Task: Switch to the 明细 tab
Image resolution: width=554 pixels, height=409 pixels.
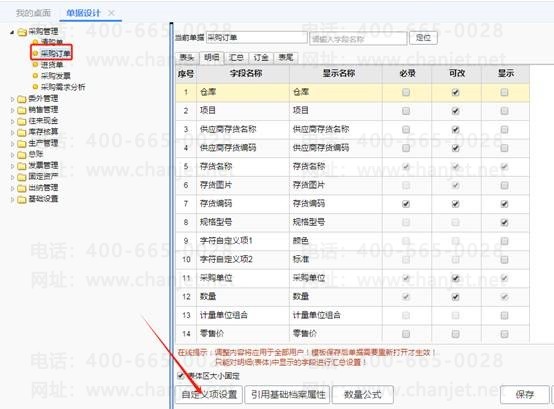Action: point(212,57)
